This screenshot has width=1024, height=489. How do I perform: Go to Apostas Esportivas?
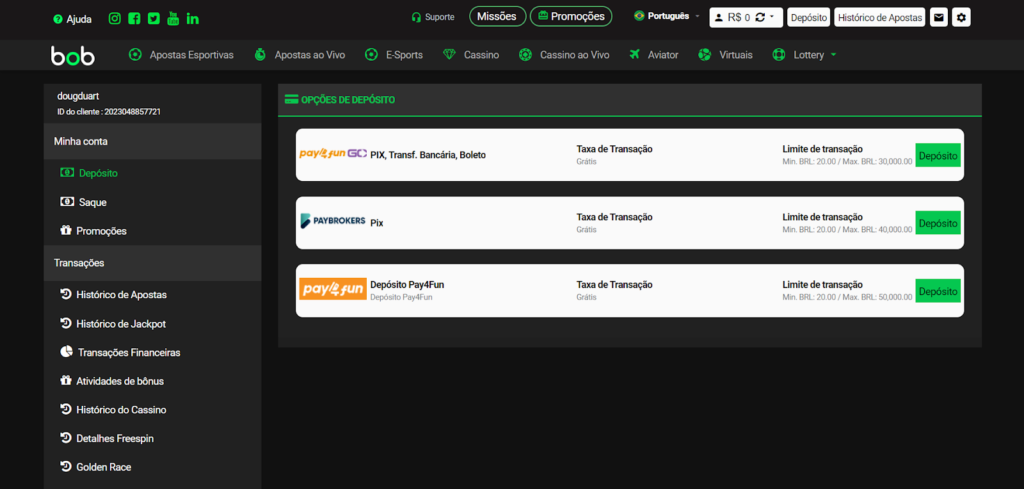pyautogui.click(x=181, y=55)
